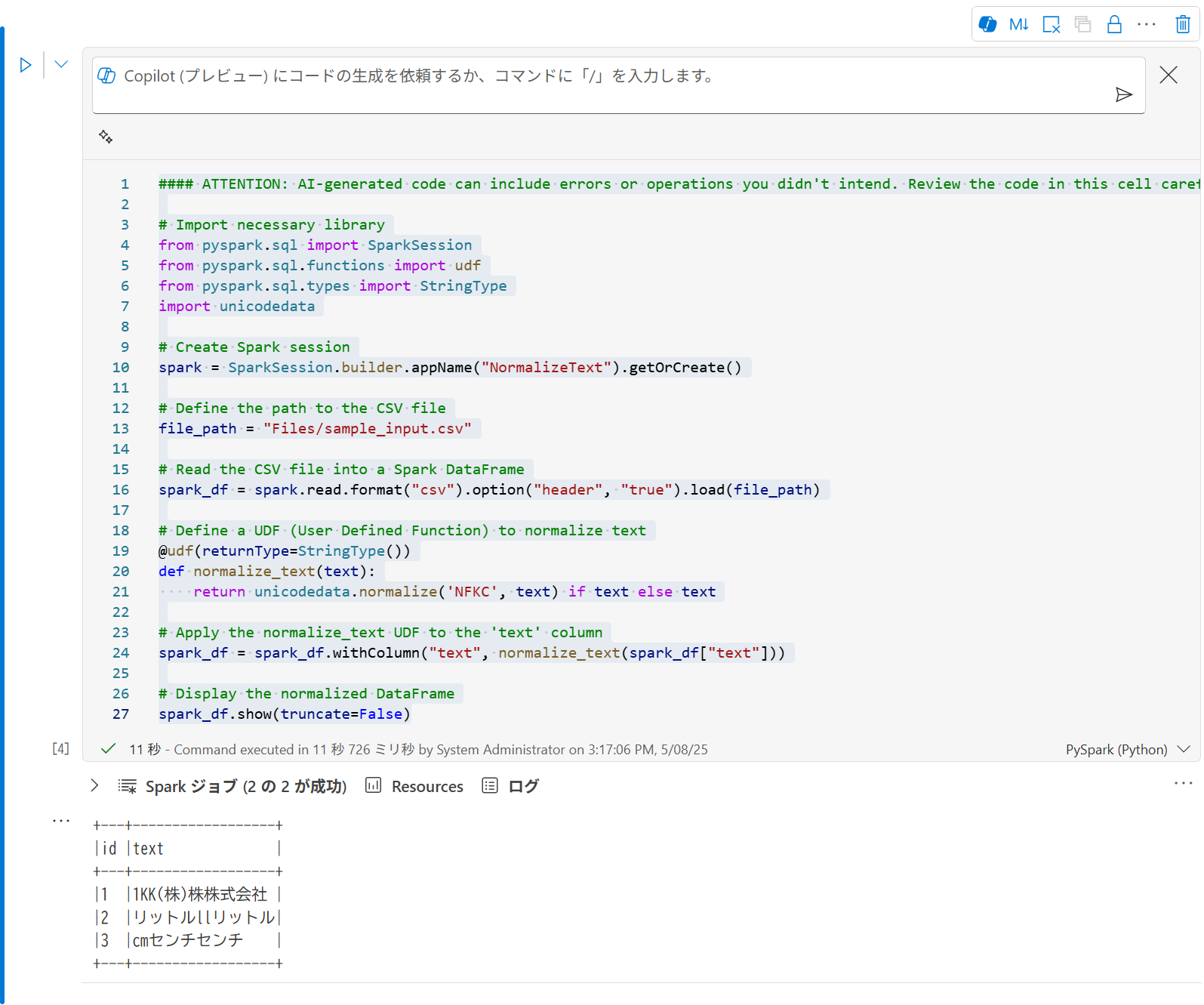
Task: Open the Resources view
Action: point(414,786)
